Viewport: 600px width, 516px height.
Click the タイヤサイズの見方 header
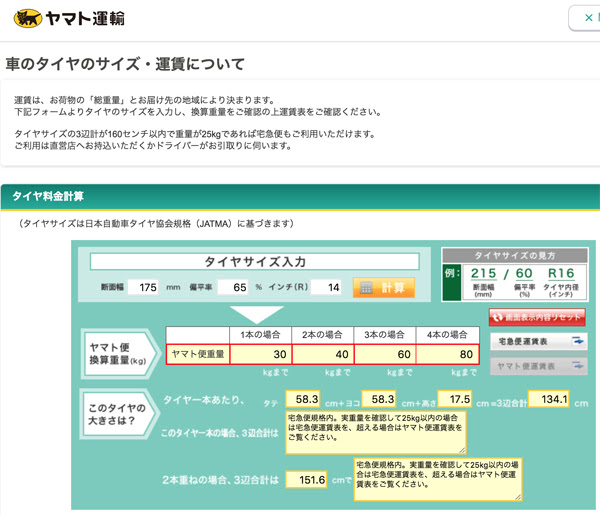coord(515,255)
